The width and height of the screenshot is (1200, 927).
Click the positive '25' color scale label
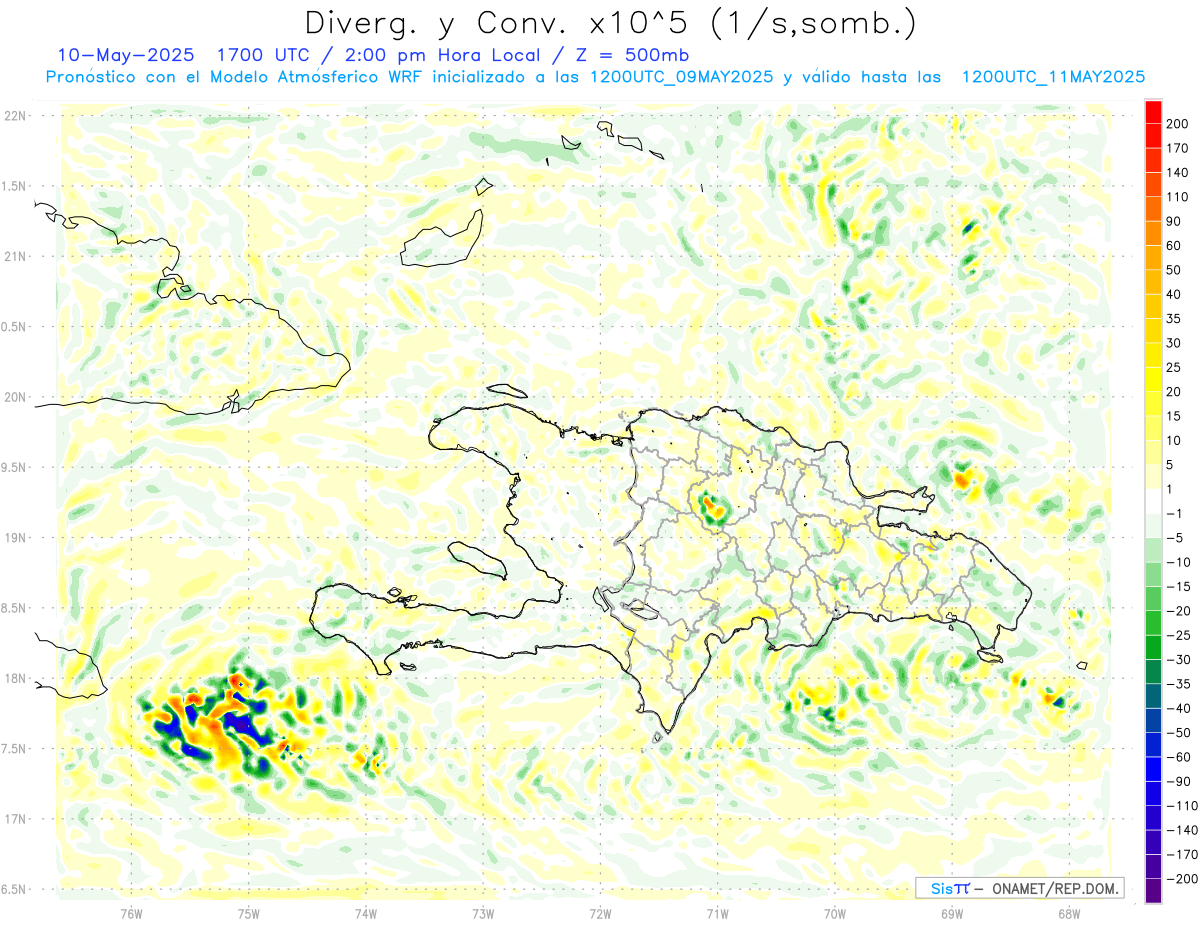(x=1174, y=368)
